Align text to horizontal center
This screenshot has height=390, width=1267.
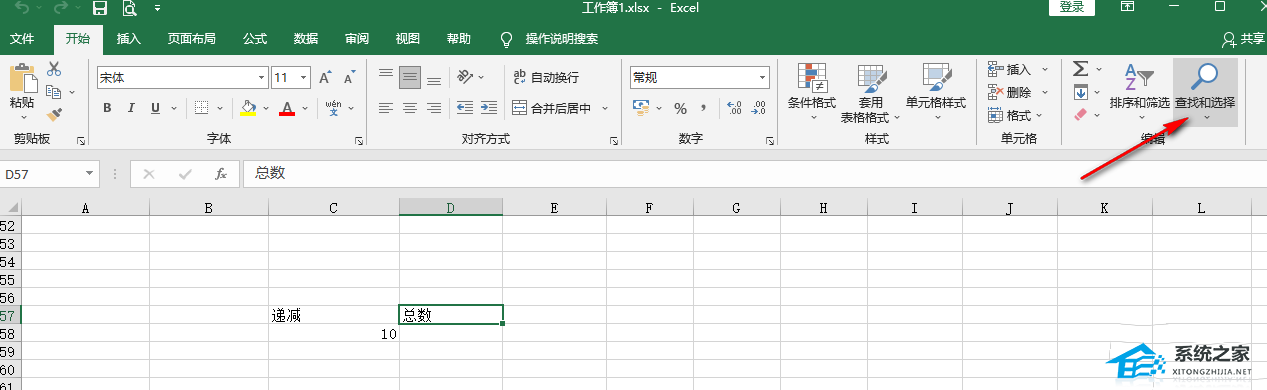tap(410, 108)
